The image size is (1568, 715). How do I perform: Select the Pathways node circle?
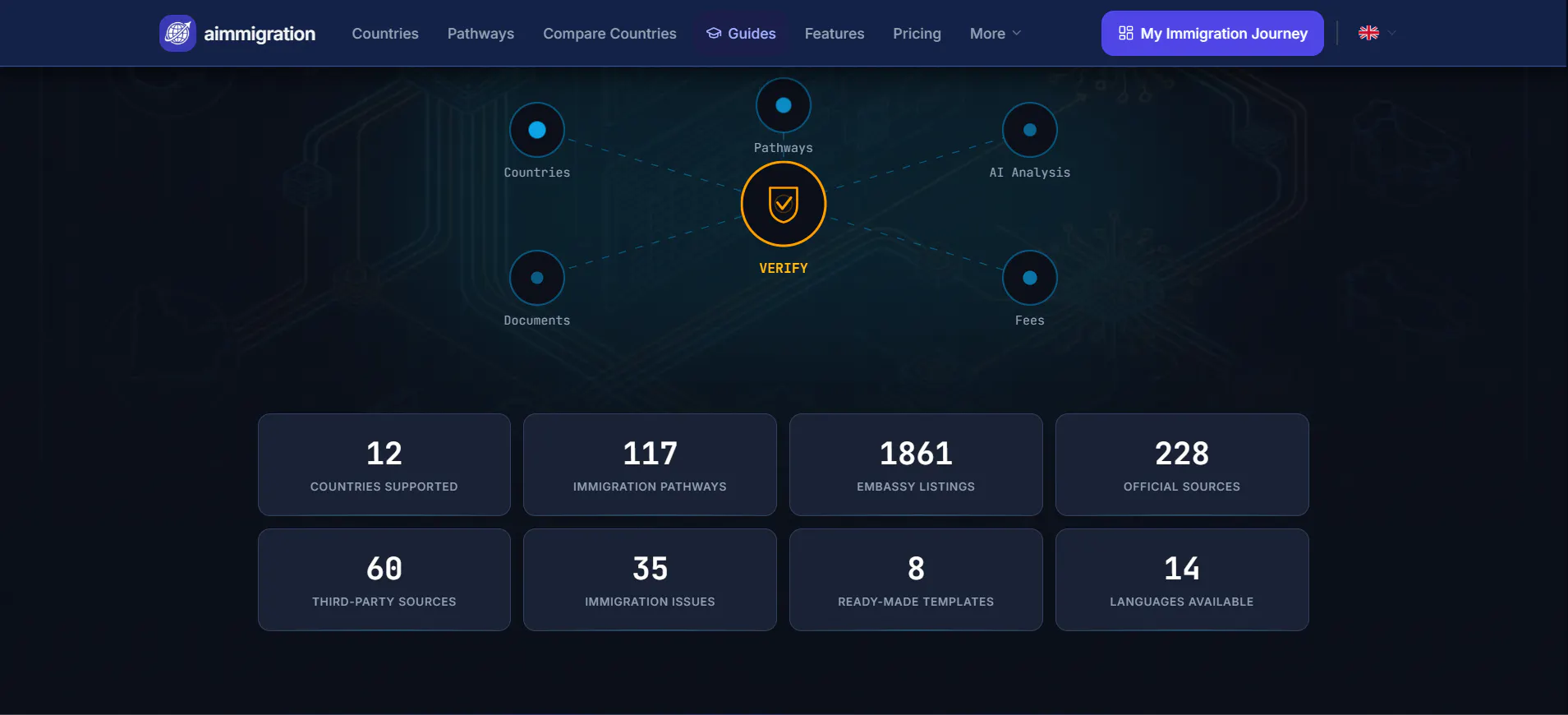(x=784, y=105)
